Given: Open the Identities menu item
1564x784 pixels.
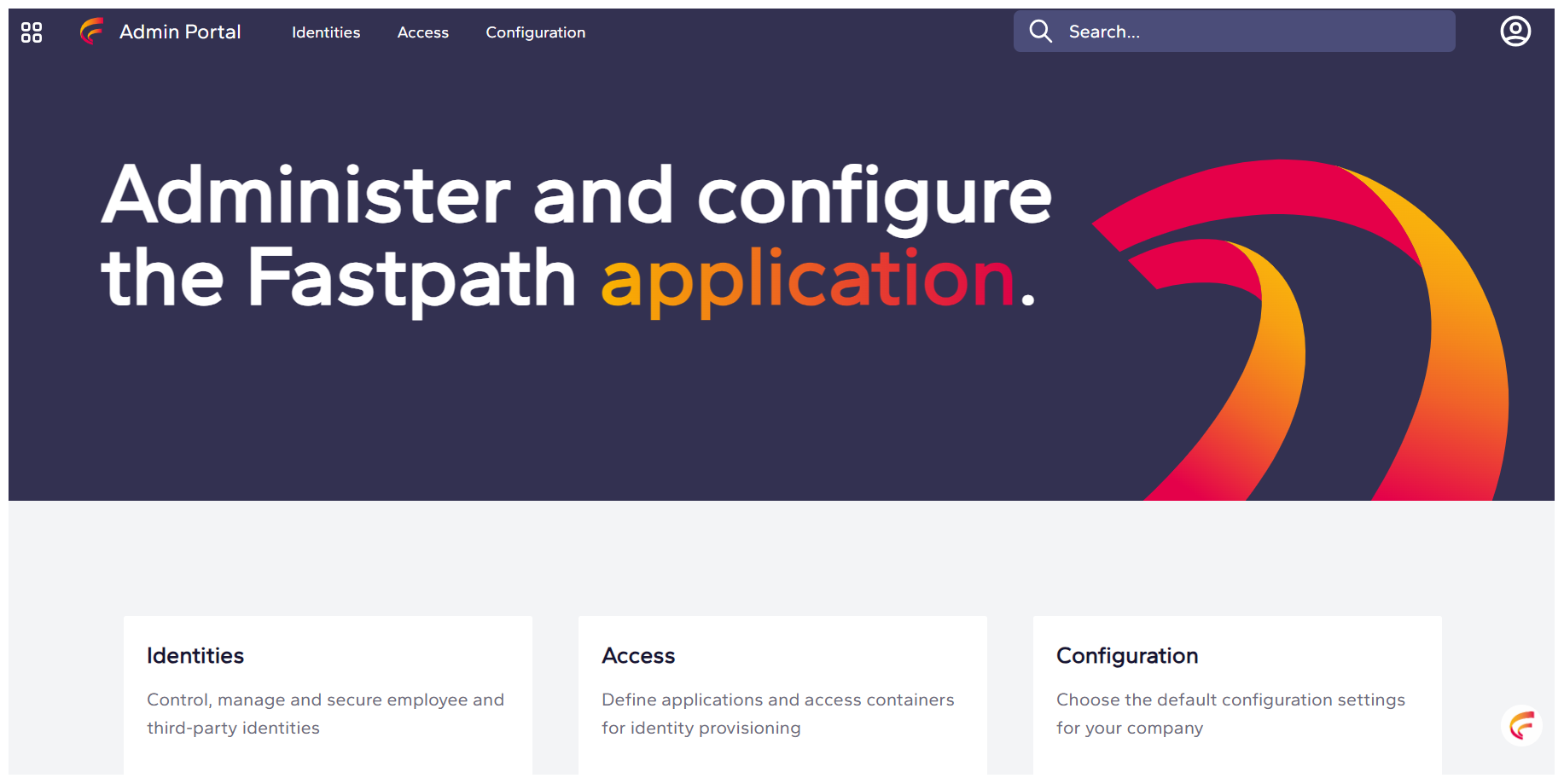Looking at the screenshot, I should click(325, 32).
